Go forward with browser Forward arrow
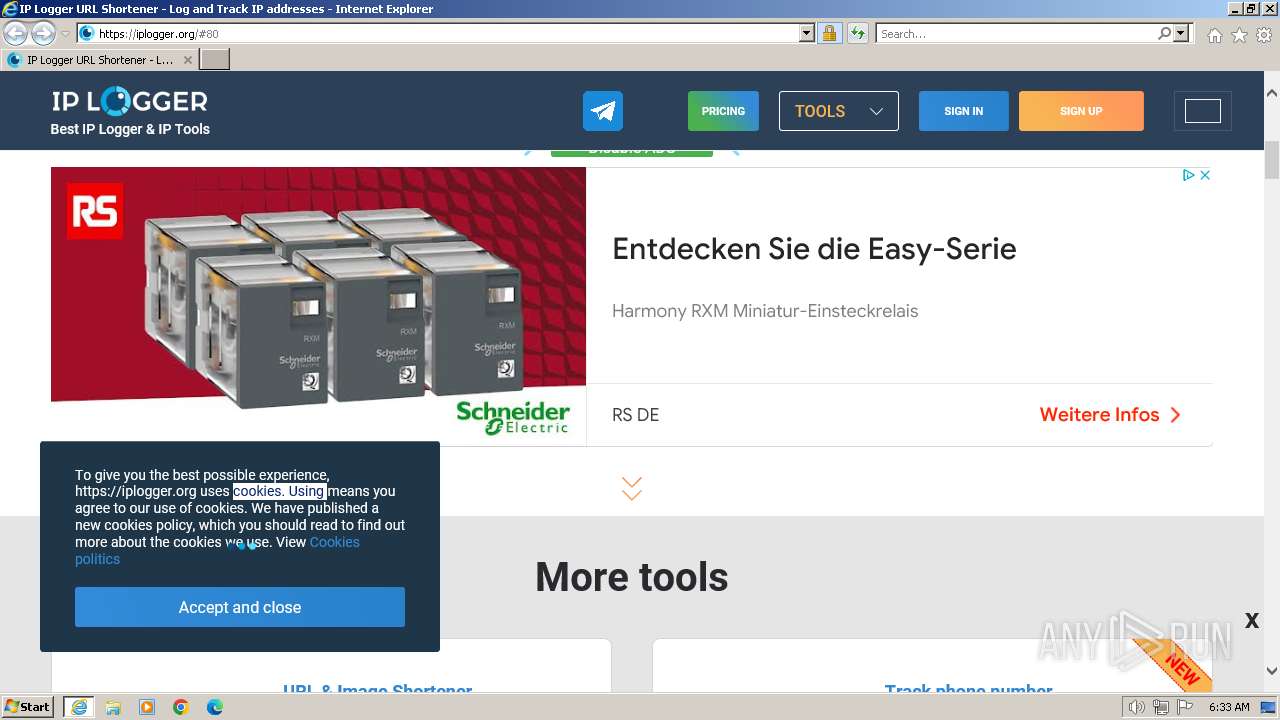The width and height of the screenshot is (1280, 720). [43, 34]
